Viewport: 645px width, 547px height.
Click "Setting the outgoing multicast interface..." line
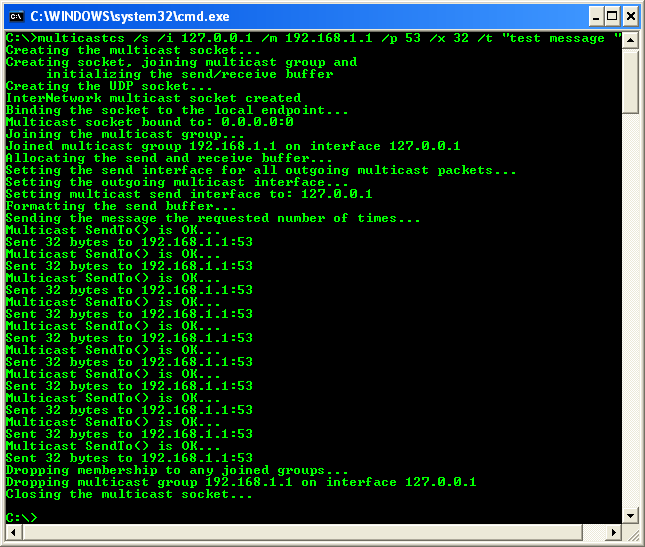(x=177, y=182)
